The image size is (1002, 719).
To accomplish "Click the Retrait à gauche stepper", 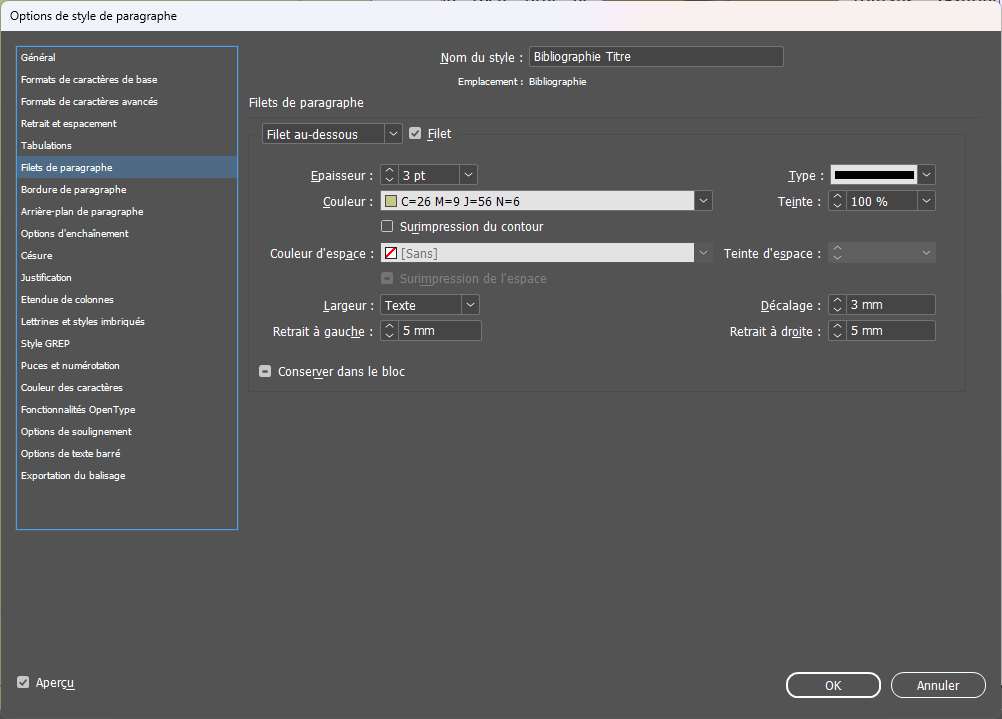I will pyautogui.click(x=389, y=331).
